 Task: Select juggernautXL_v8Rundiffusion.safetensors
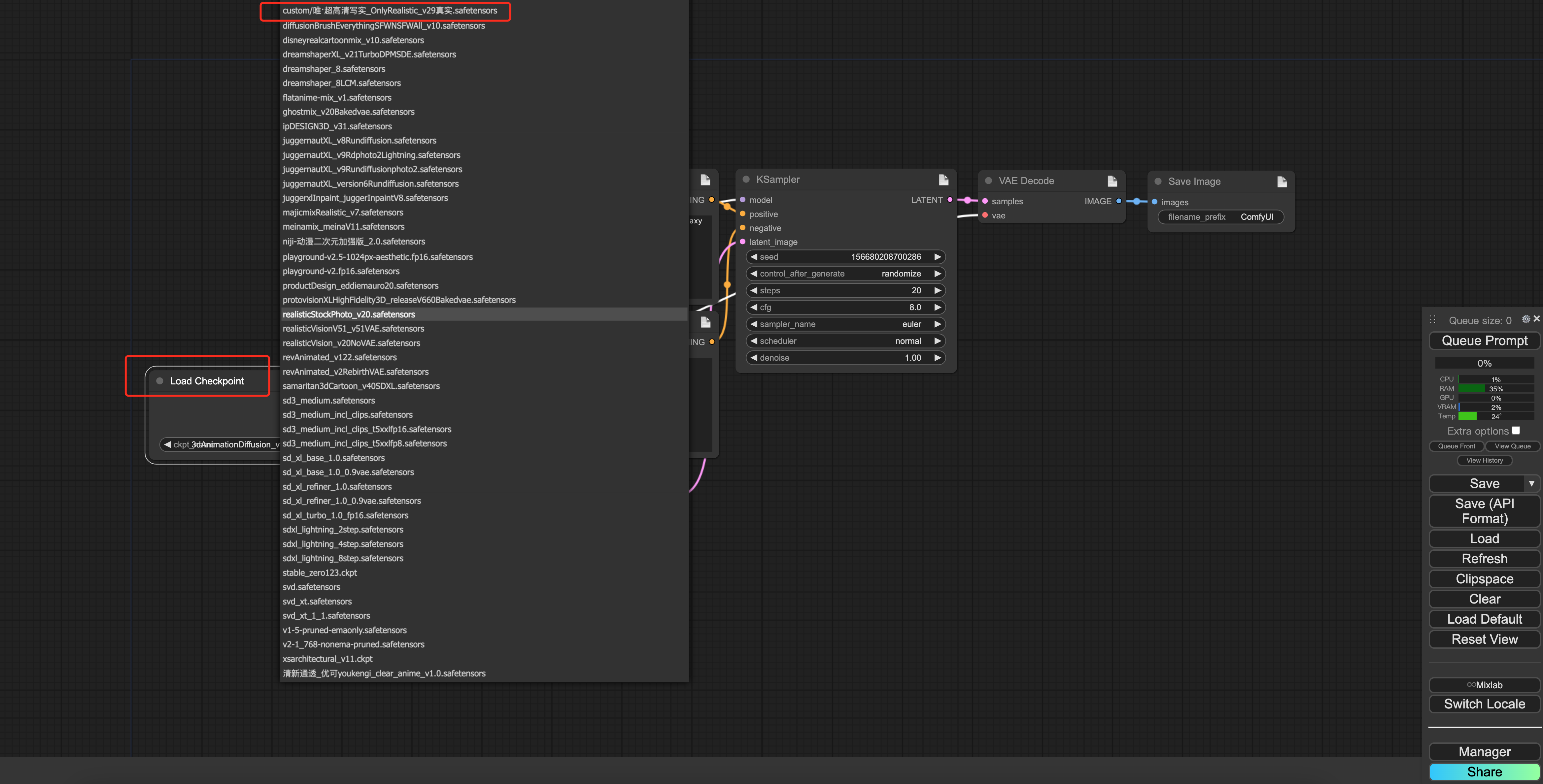(x=484, y=141)
